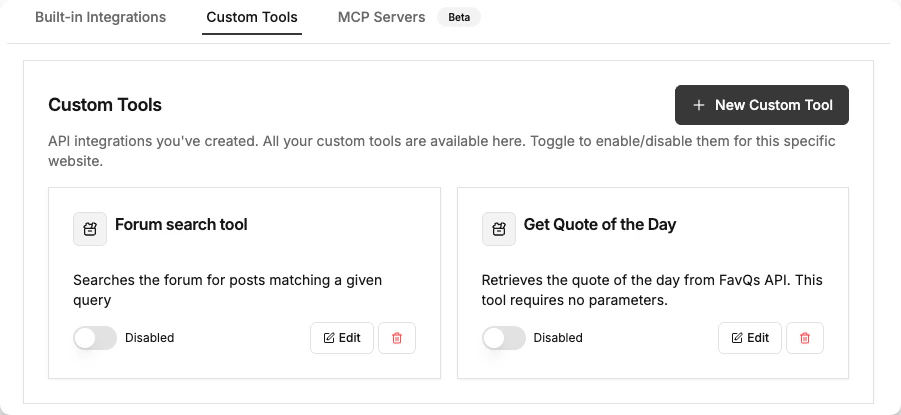This screenshot has width=901, height=415.
Task: Click the "Searches the forum for posts" description
Action: pyautogui.click(x=228, y=290)
